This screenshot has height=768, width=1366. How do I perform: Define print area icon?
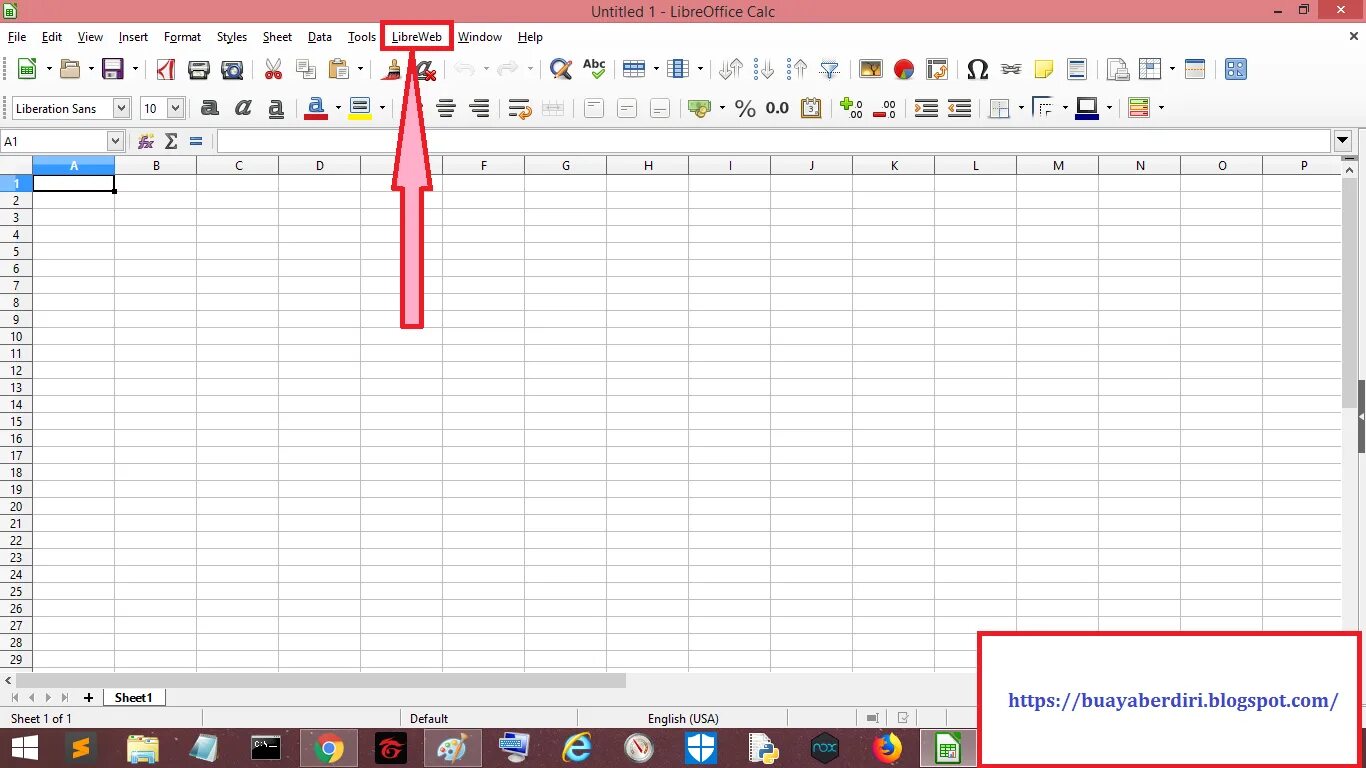click(x=1118, y=69)
